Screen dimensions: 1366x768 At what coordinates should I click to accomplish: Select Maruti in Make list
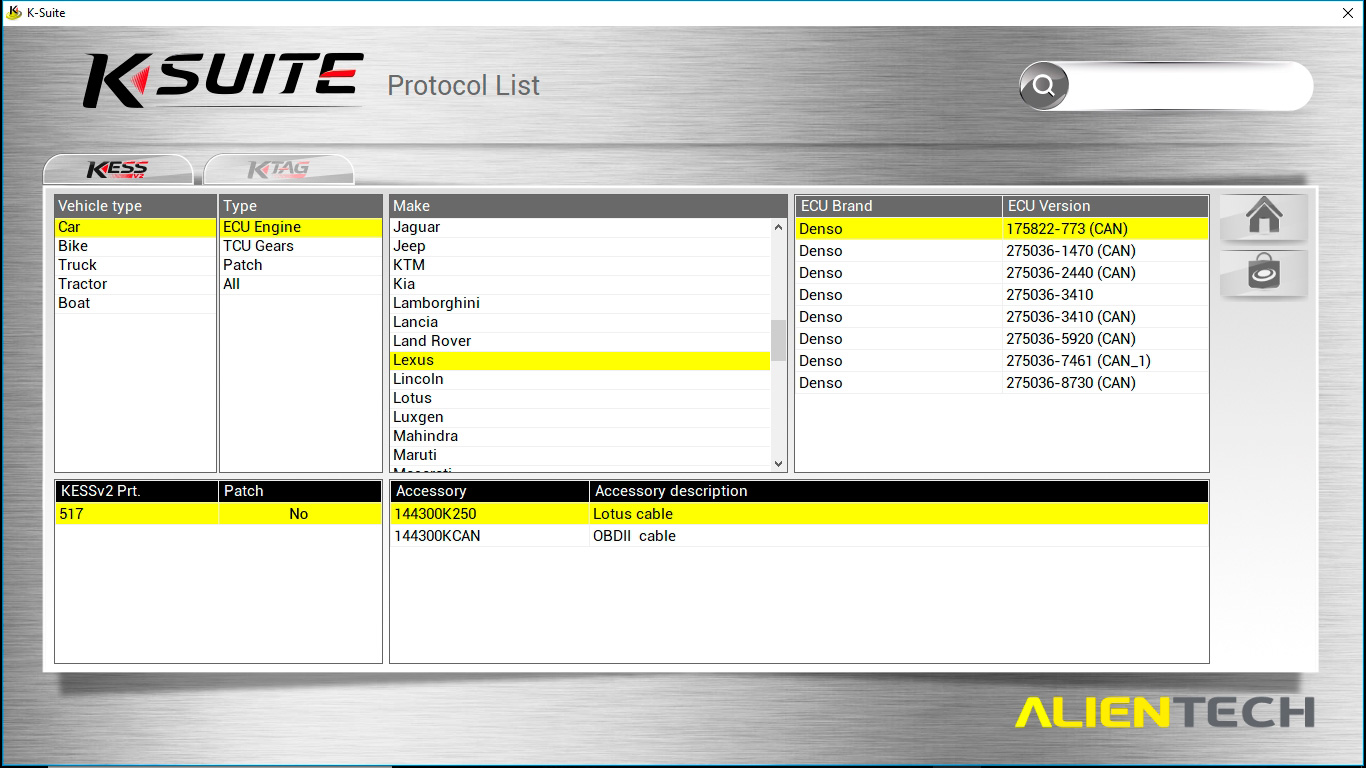pyautogui.click(x=580, y=455)
